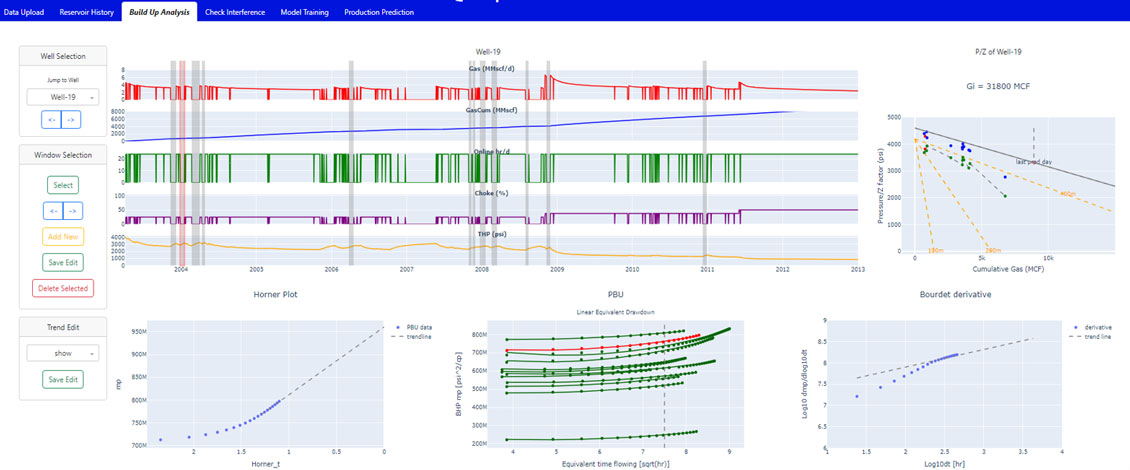Select the Build Up Analysis tab
Image resolution: width=1130 pixels, height=470 pixels.
[x=159, y=12]
